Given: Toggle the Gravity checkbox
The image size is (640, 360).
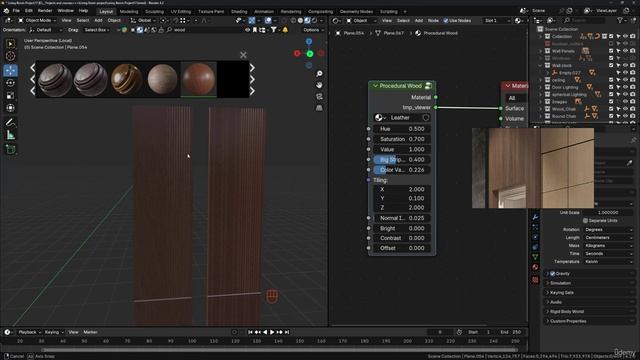Looking at the screenshot, I should click(552, 273).
